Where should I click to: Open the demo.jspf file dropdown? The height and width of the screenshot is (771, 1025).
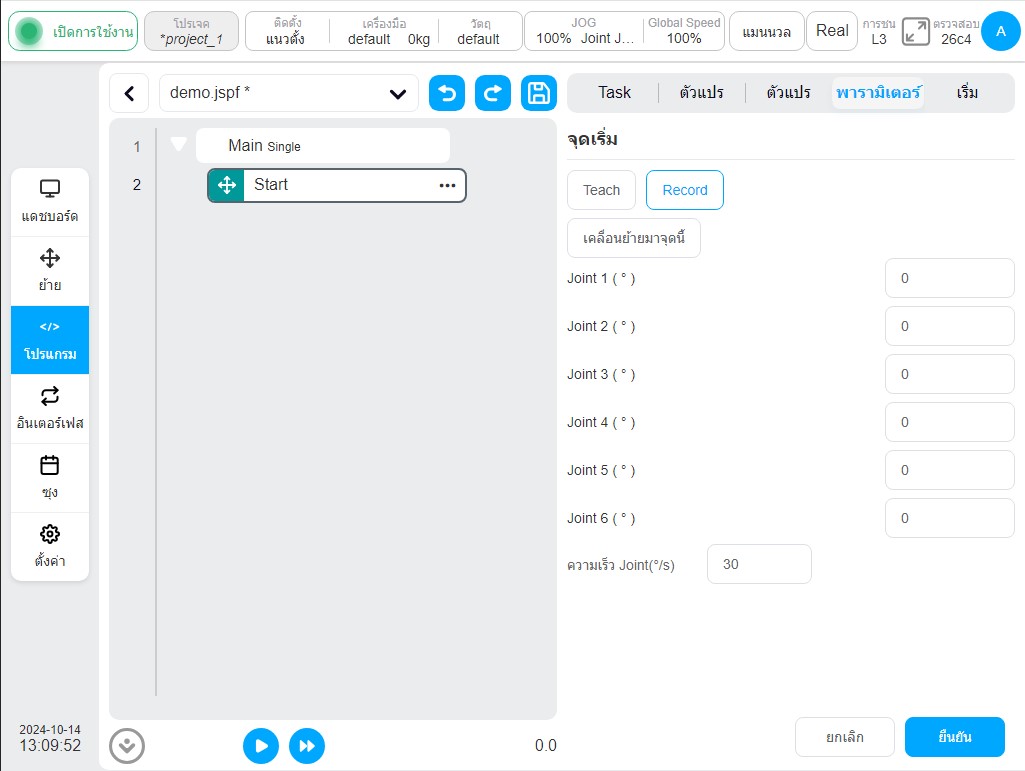(x=288, y=93)
